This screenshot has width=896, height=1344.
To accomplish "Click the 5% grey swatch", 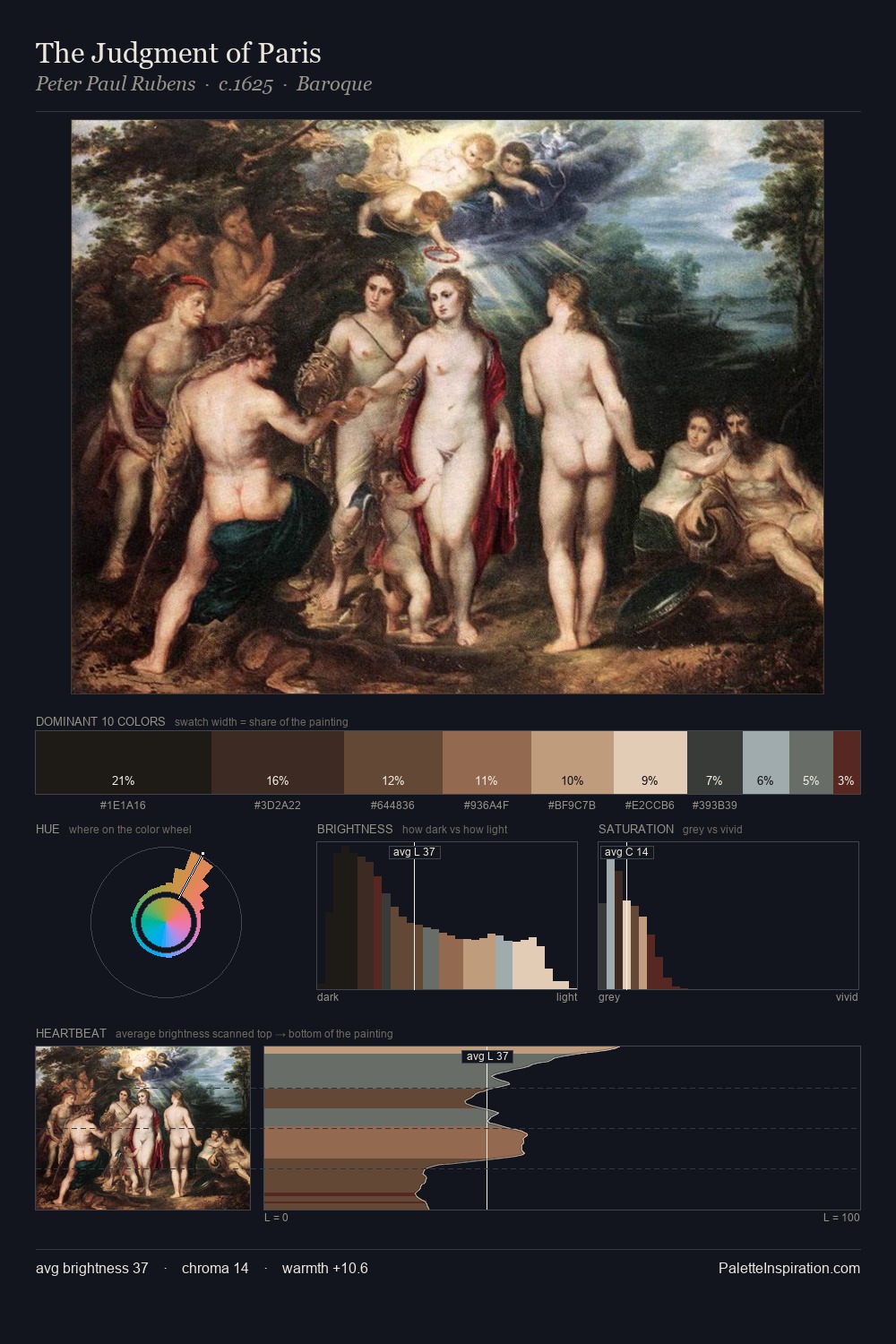I will 811,762.
